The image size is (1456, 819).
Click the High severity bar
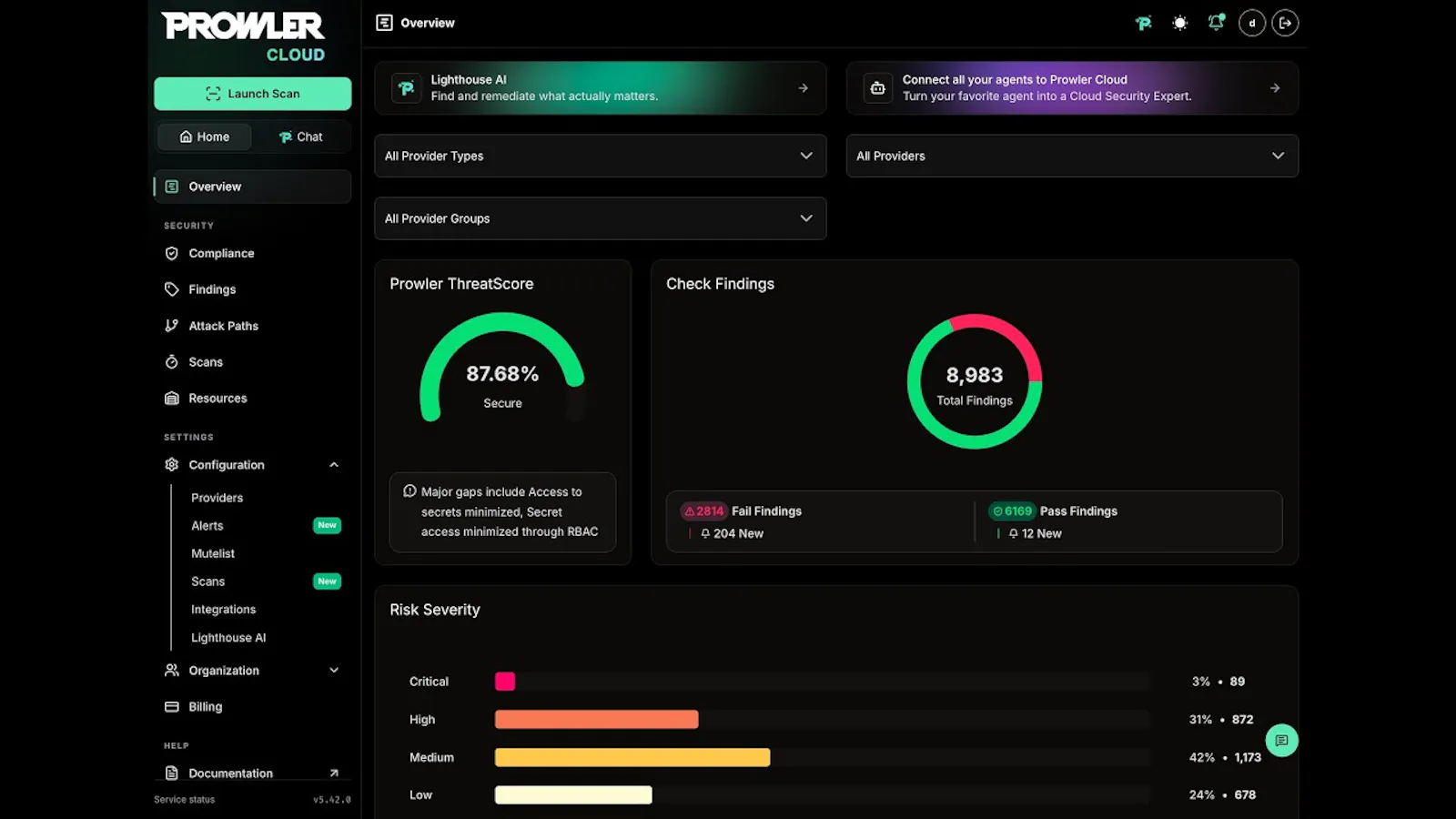point(597,720)
